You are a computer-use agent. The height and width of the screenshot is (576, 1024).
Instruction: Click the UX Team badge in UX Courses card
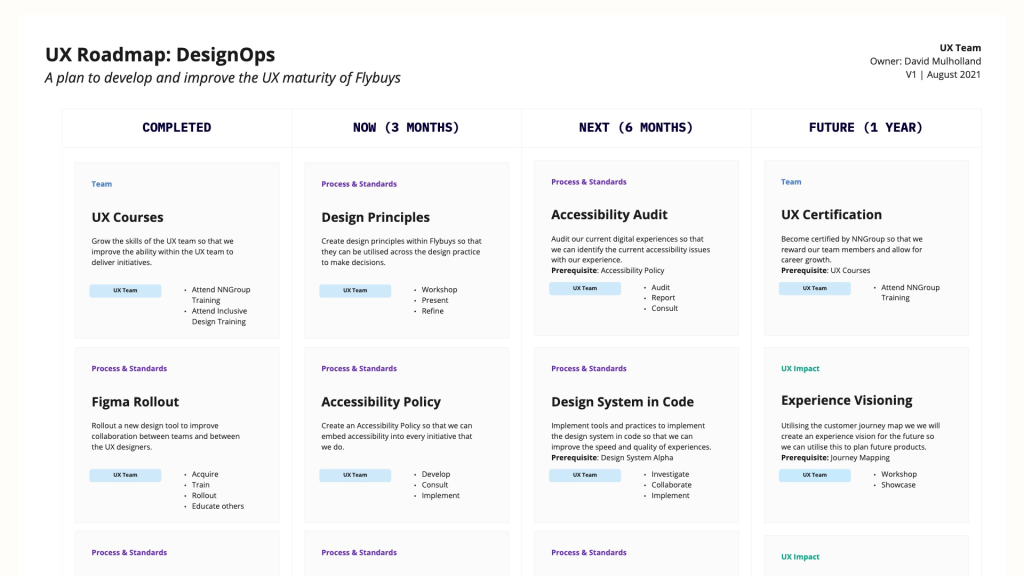pos(125,291)
